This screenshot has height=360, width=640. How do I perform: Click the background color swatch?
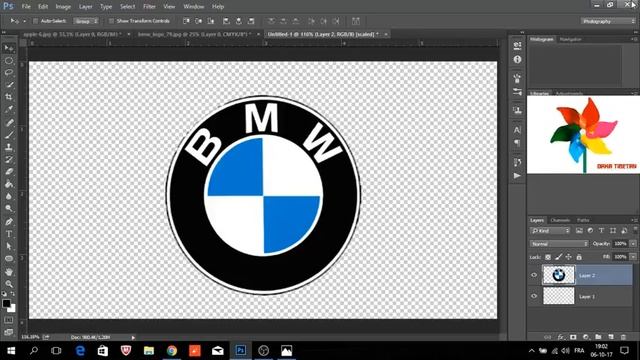(x=12, y=309)
